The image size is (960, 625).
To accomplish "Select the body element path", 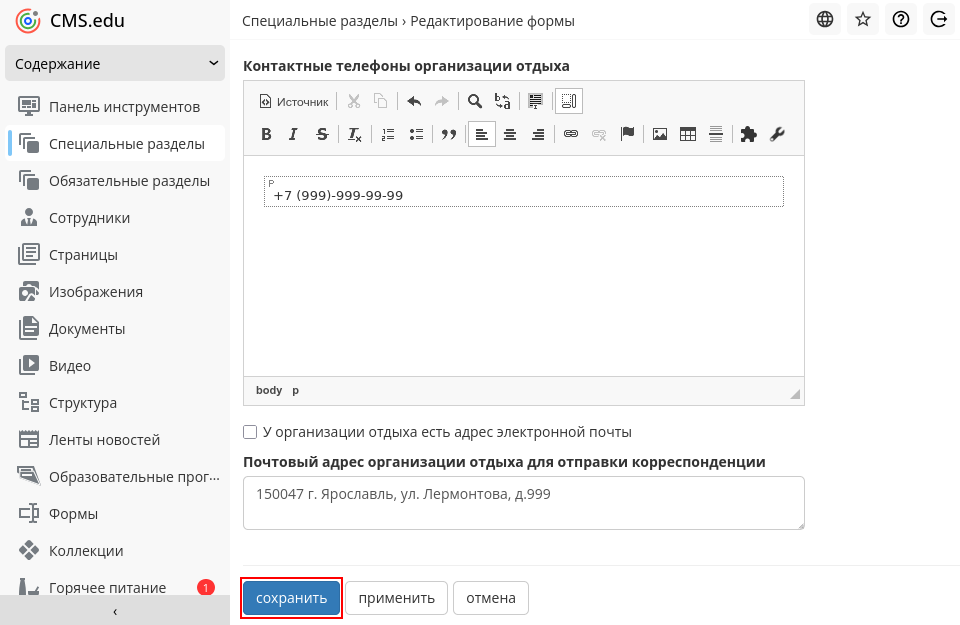I will click(269, 390).
